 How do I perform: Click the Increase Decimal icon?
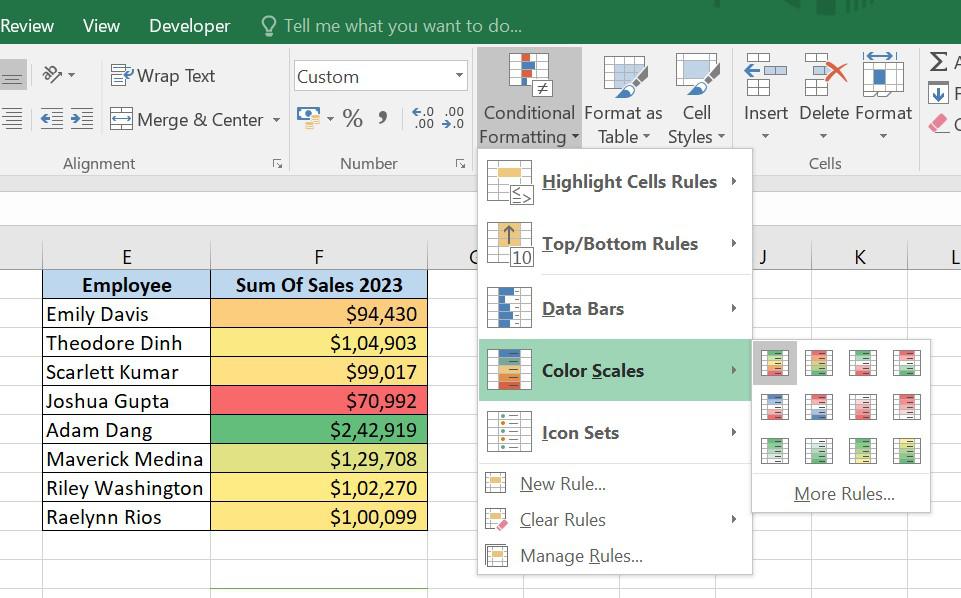[x=422, y=119]
